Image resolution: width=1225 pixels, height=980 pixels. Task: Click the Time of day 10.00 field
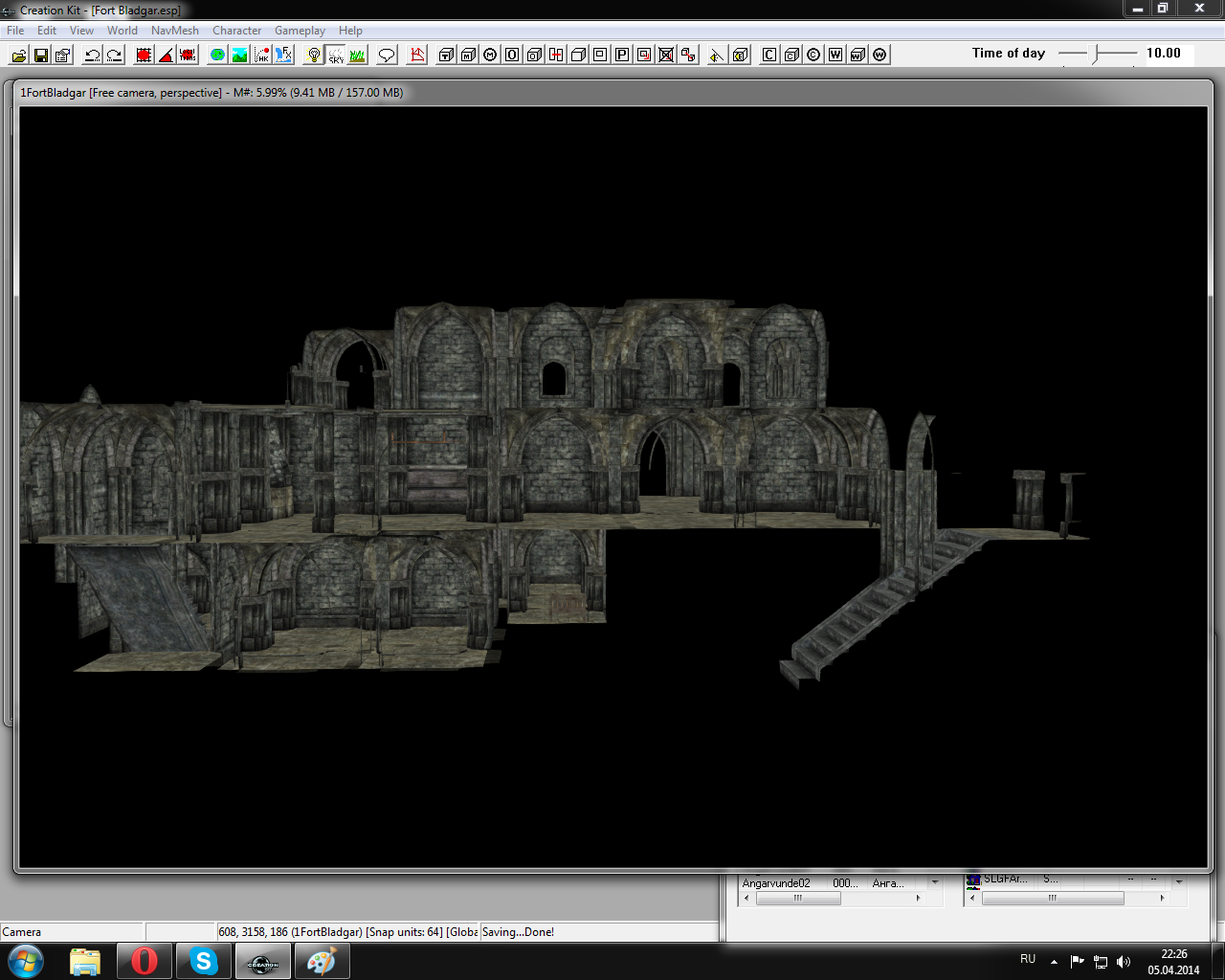[x=1169, y=54]
